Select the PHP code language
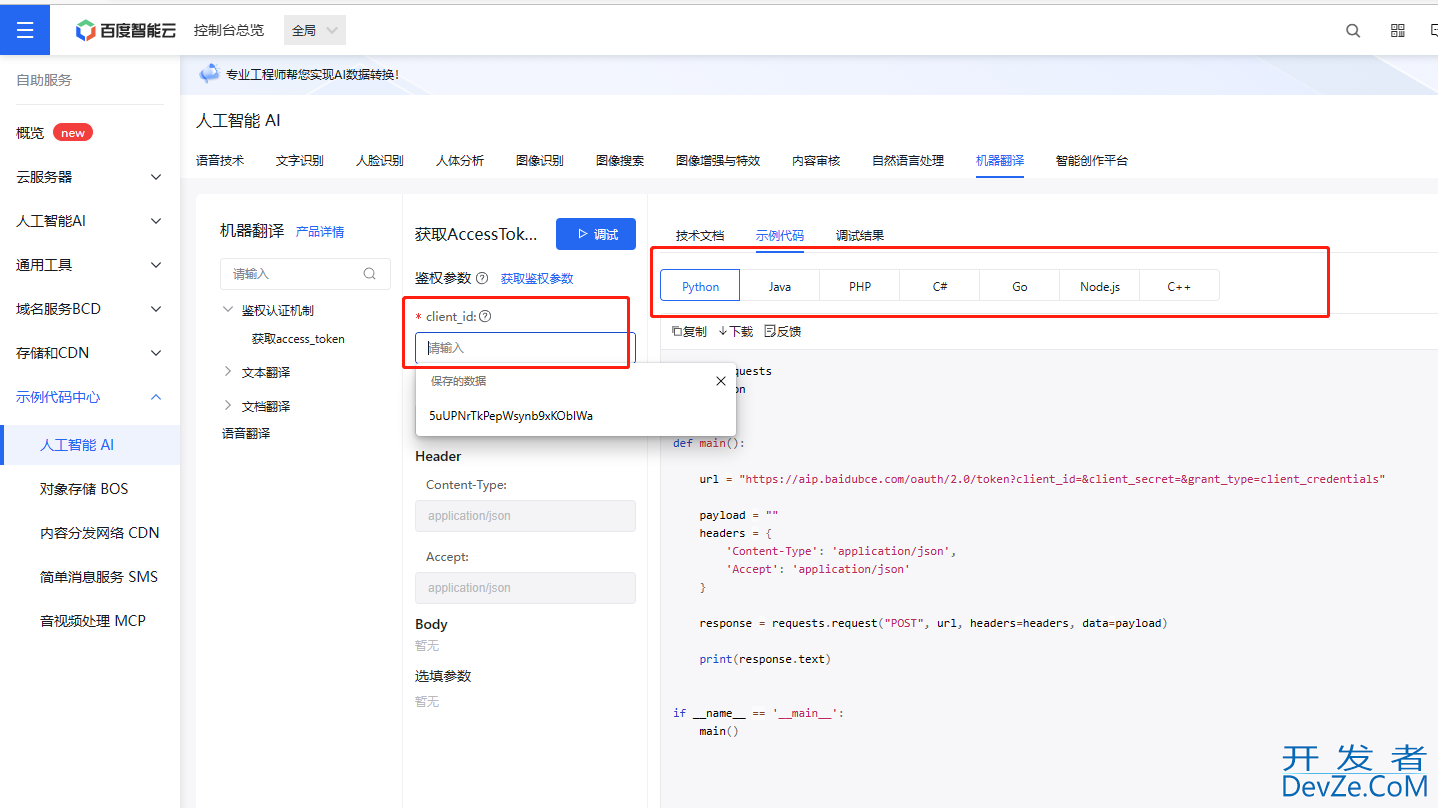Image resolution: width=1438 pixels, height=808 pixels. click(860, 286)
